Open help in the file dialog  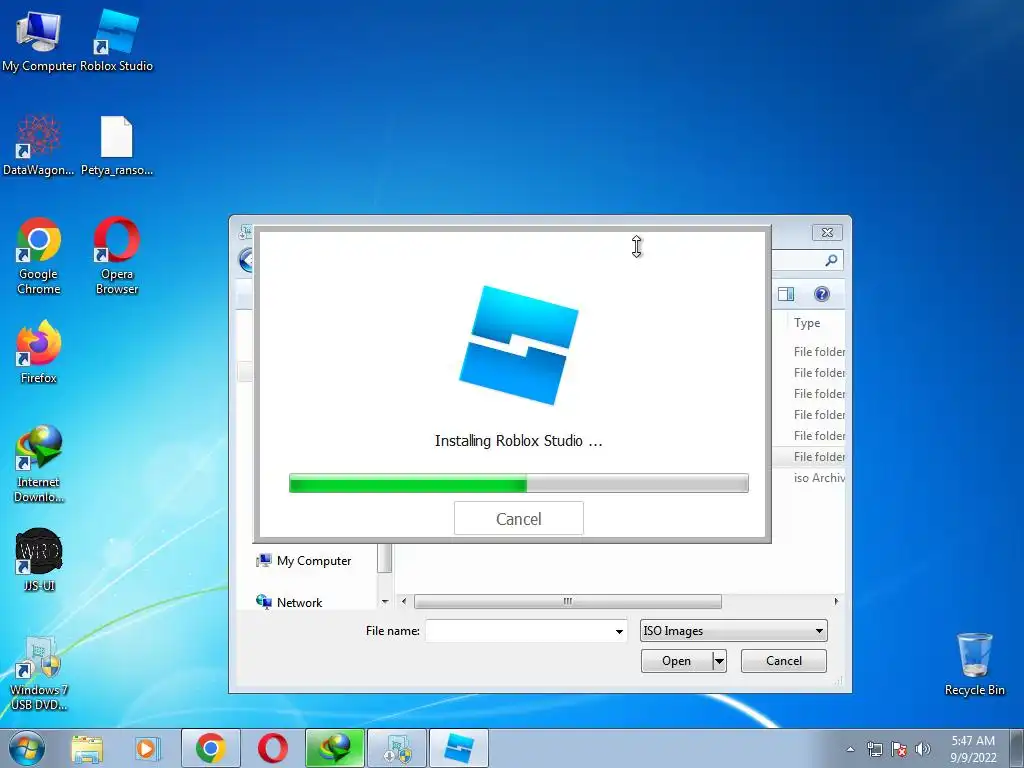point(822,294)
